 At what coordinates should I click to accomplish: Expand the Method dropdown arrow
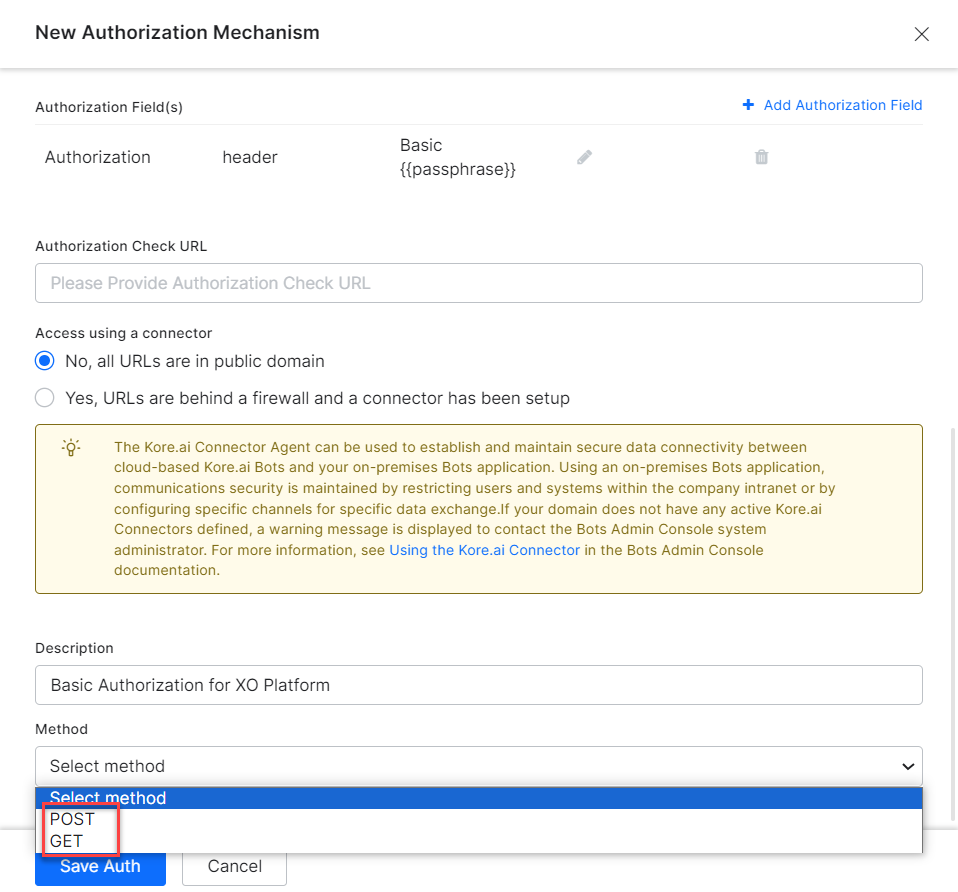coord(907,766)
